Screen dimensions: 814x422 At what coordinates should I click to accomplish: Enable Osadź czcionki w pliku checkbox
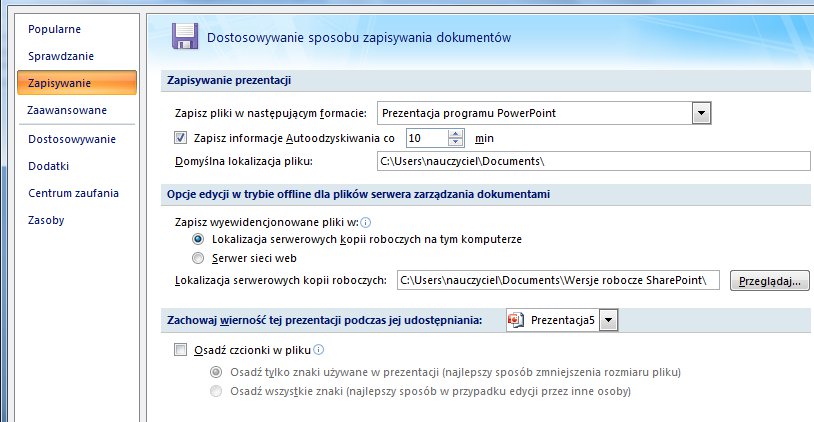181,350
